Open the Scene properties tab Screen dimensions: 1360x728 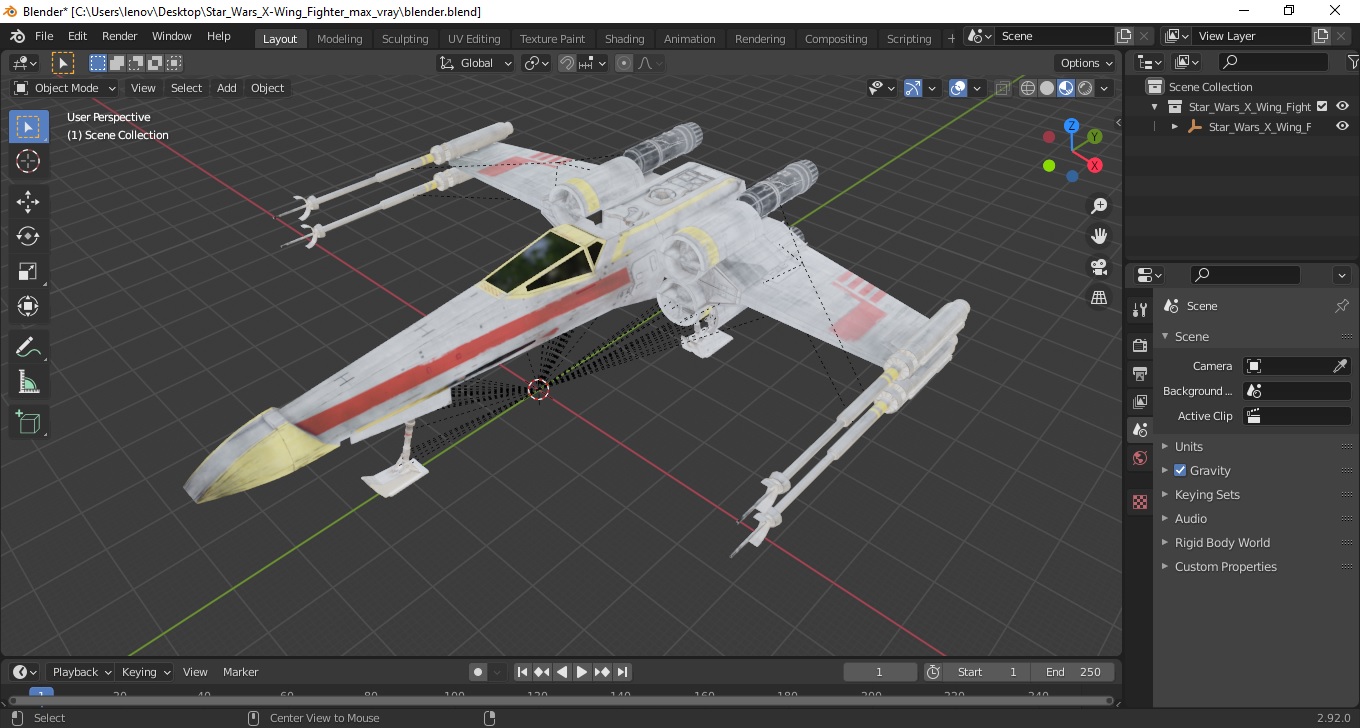point(1140,429)
